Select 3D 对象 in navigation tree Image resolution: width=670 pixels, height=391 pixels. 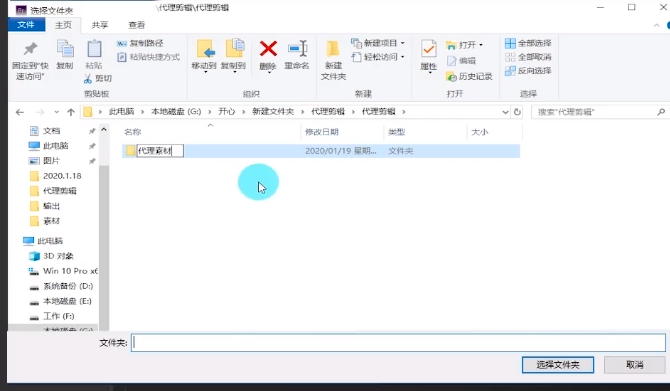click(x=58, y=256)
